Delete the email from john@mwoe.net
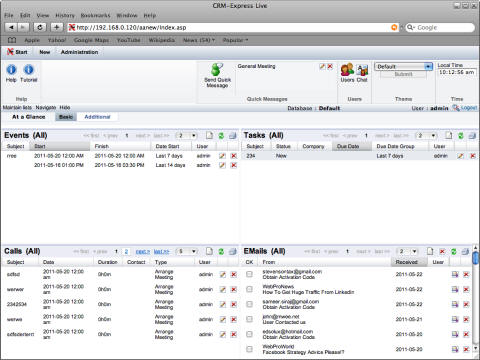This screenshot has width=480, height=360. [x=466, y=319]
